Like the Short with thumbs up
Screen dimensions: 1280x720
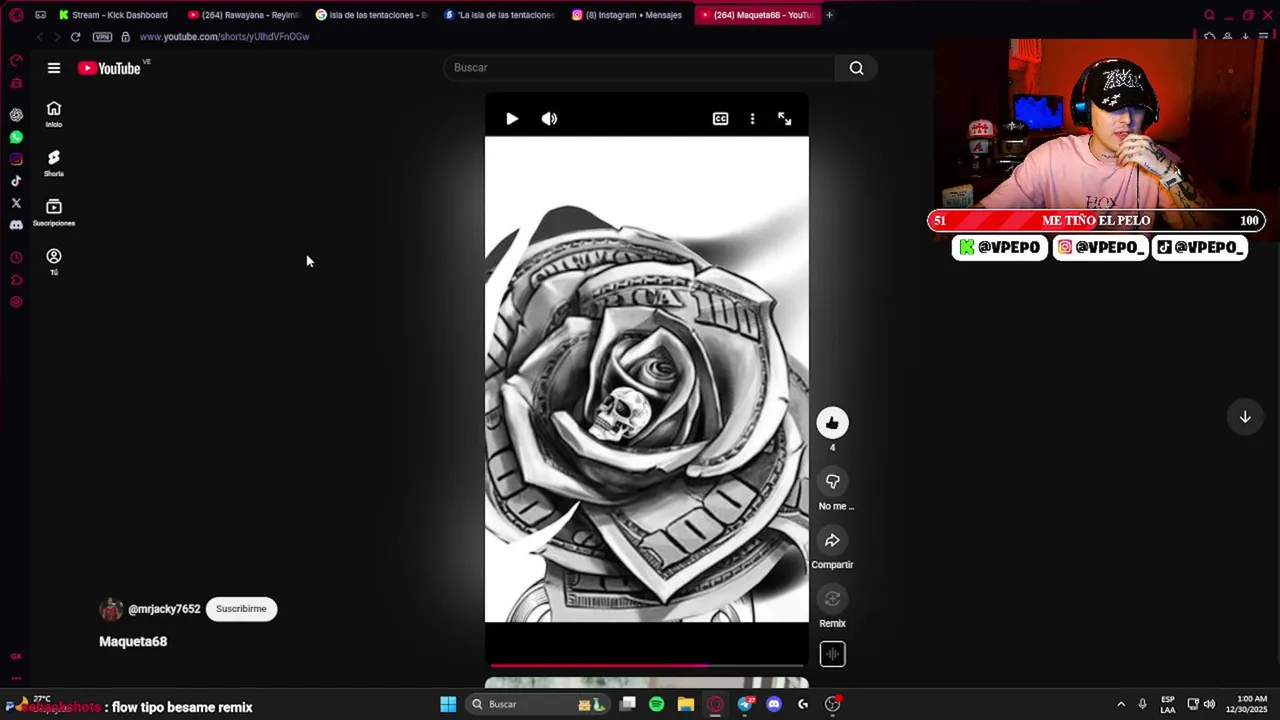pyautogui.click(x=832, y=423)
